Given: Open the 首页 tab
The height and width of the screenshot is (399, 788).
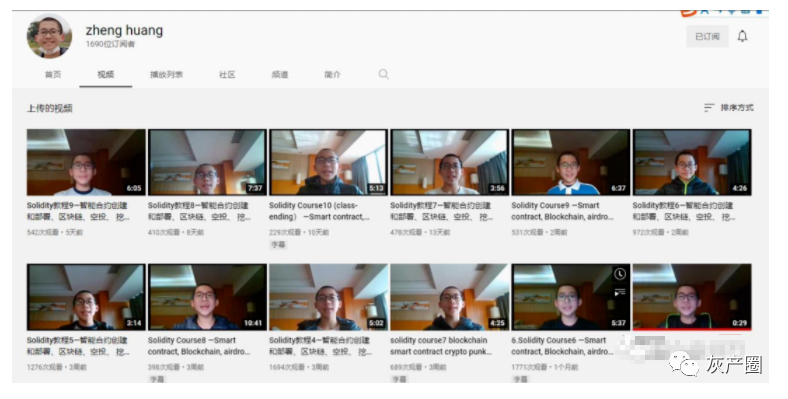Looking at the screenshot, I should [53, 74].
